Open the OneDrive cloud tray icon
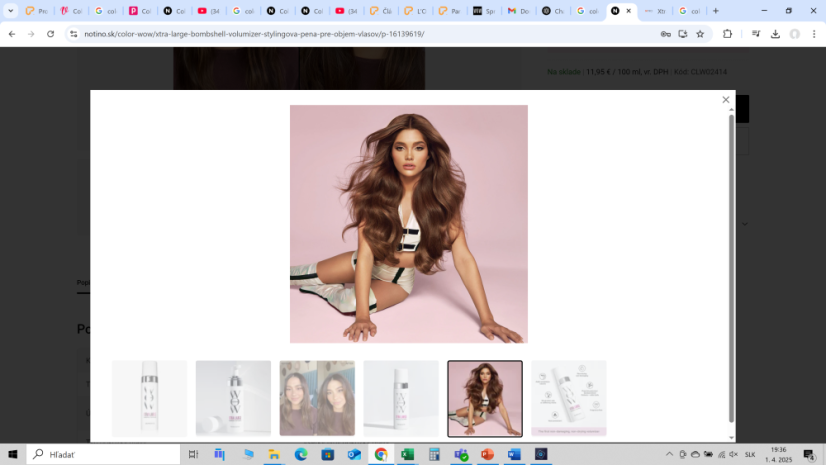This screenshot has width=826, height=465. coord(695,454)
